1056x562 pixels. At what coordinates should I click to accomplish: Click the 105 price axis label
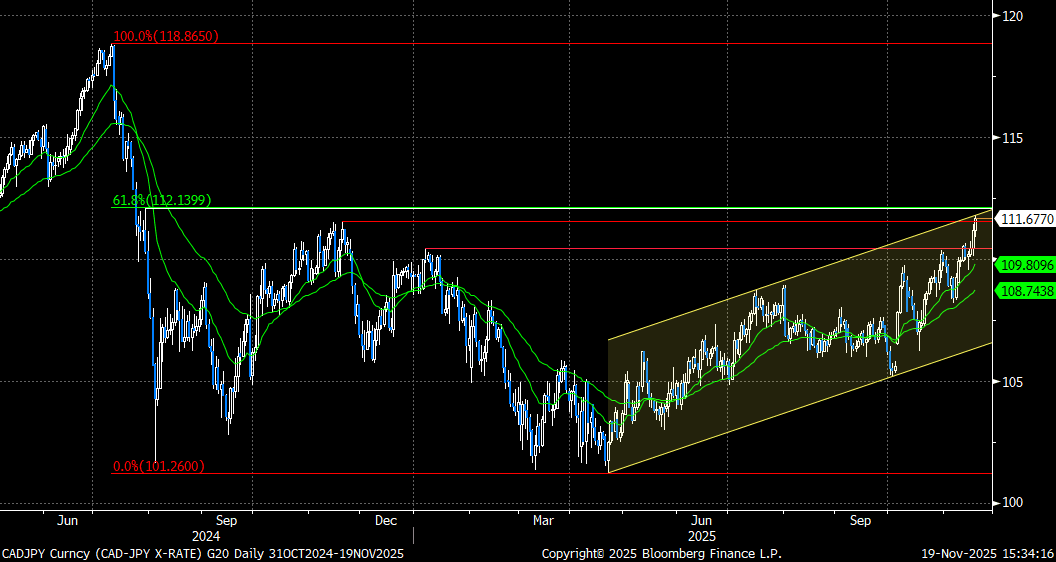1011,382
